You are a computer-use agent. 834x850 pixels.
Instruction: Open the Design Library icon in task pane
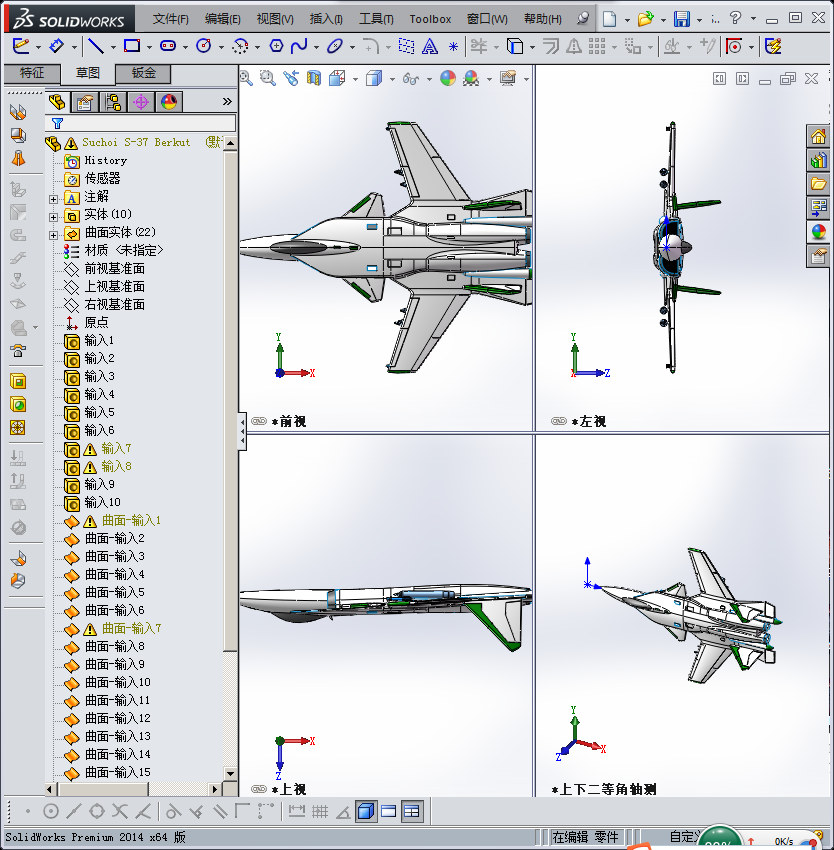click(818, 160)
